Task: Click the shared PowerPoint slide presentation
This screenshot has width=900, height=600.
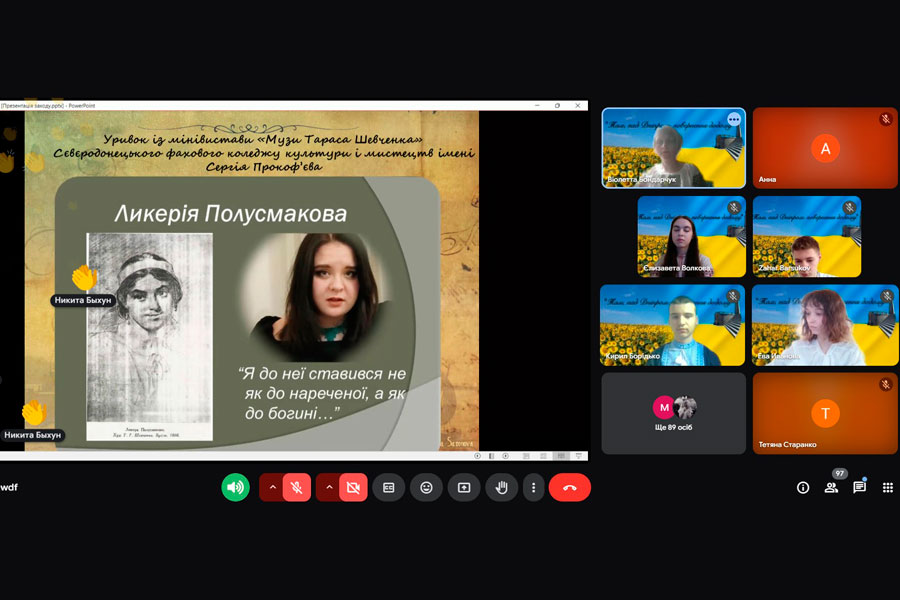Action: pyautogui.click(x=251, y=281)
